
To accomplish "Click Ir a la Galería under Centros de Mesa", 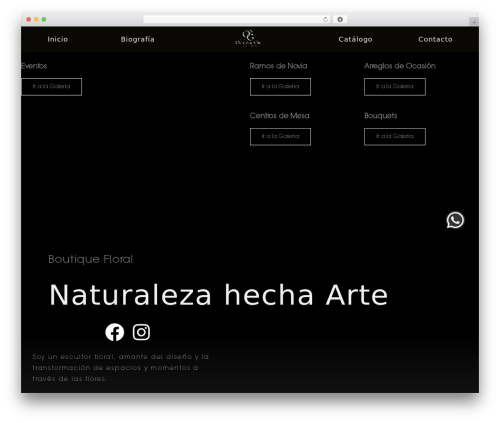I will click(x=280, y=137).
